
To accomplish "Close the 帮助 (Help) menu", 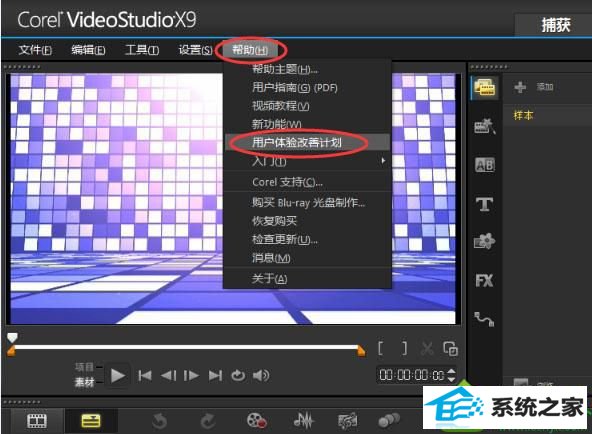I will (250, 50).
